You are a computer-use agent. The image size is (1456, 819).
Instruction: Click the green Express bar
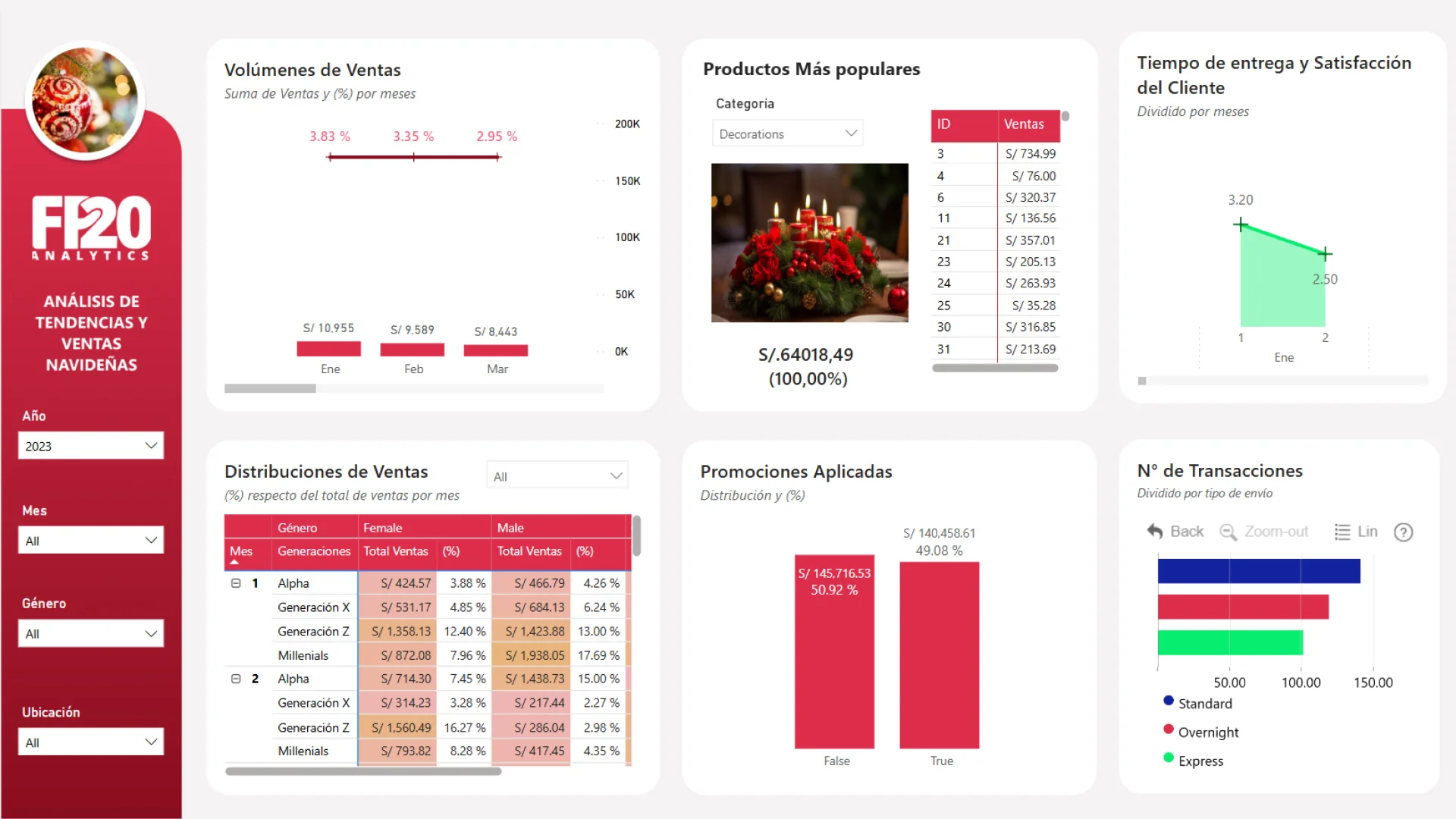[1230, 642]
